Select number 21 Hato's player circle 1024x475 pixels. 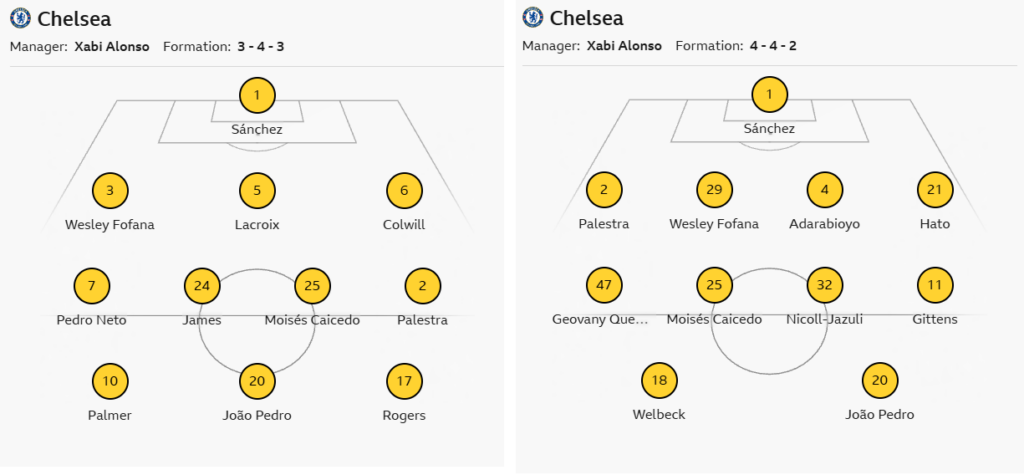935,189
